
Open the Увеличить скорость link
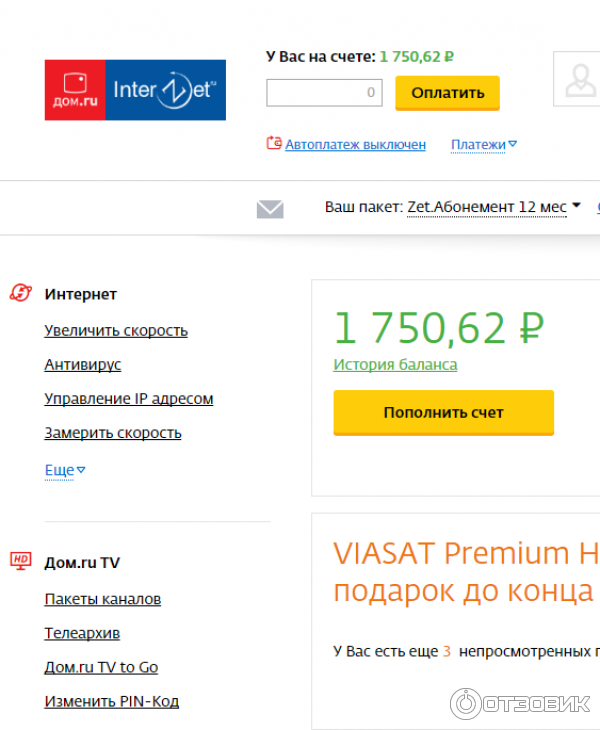click(116, 331)
